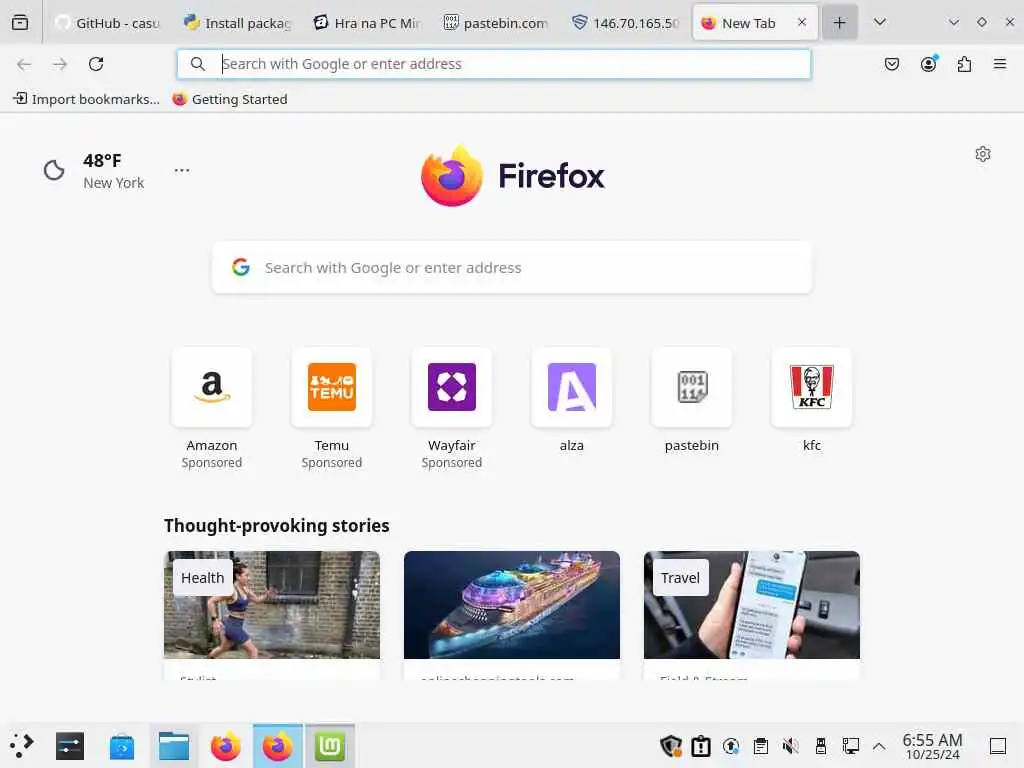Open Getting Started bookmark
This screenshot has width=1024, height=768.
230,99
